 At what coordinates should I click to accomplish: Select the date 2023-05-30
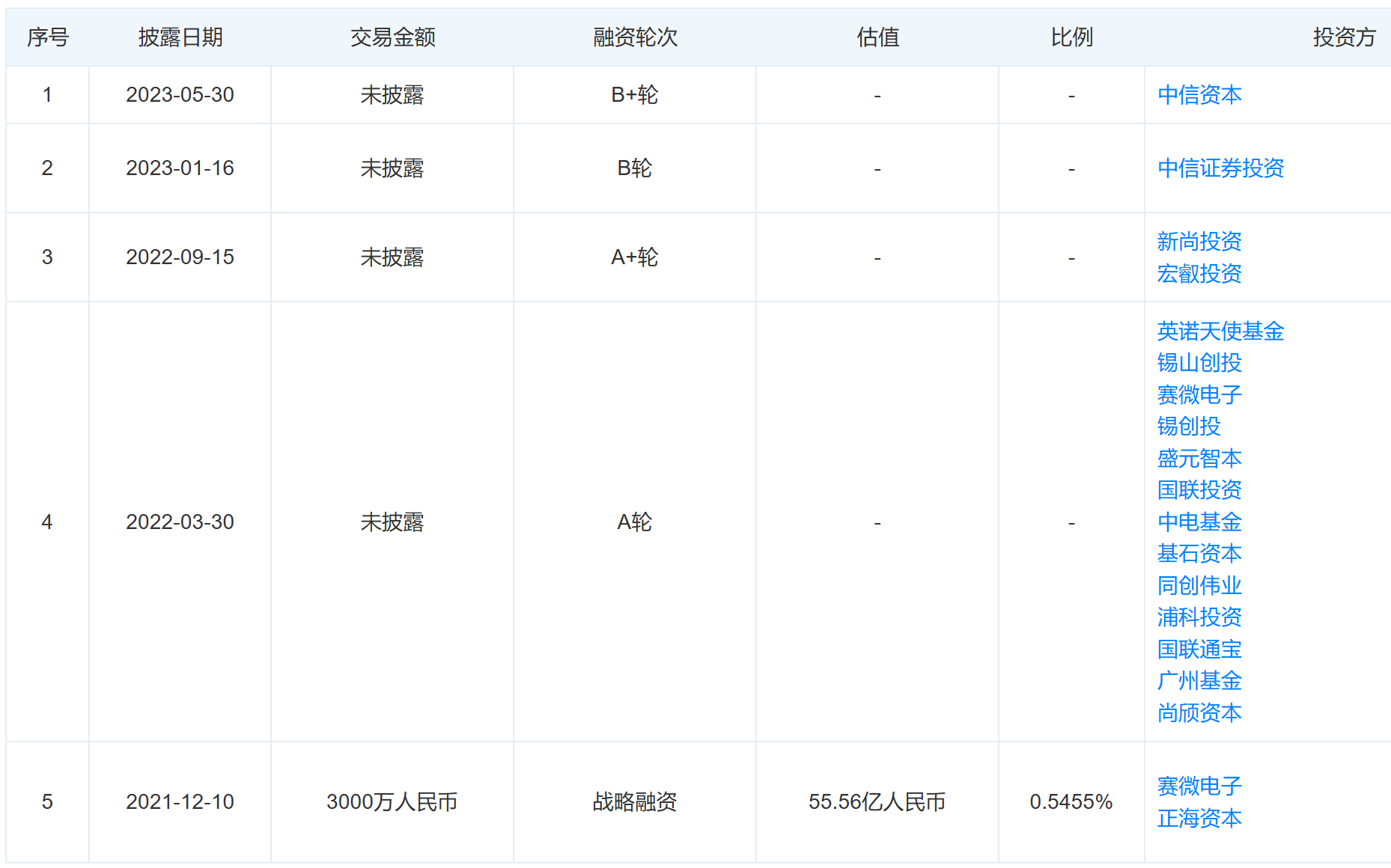coord(180,95)
